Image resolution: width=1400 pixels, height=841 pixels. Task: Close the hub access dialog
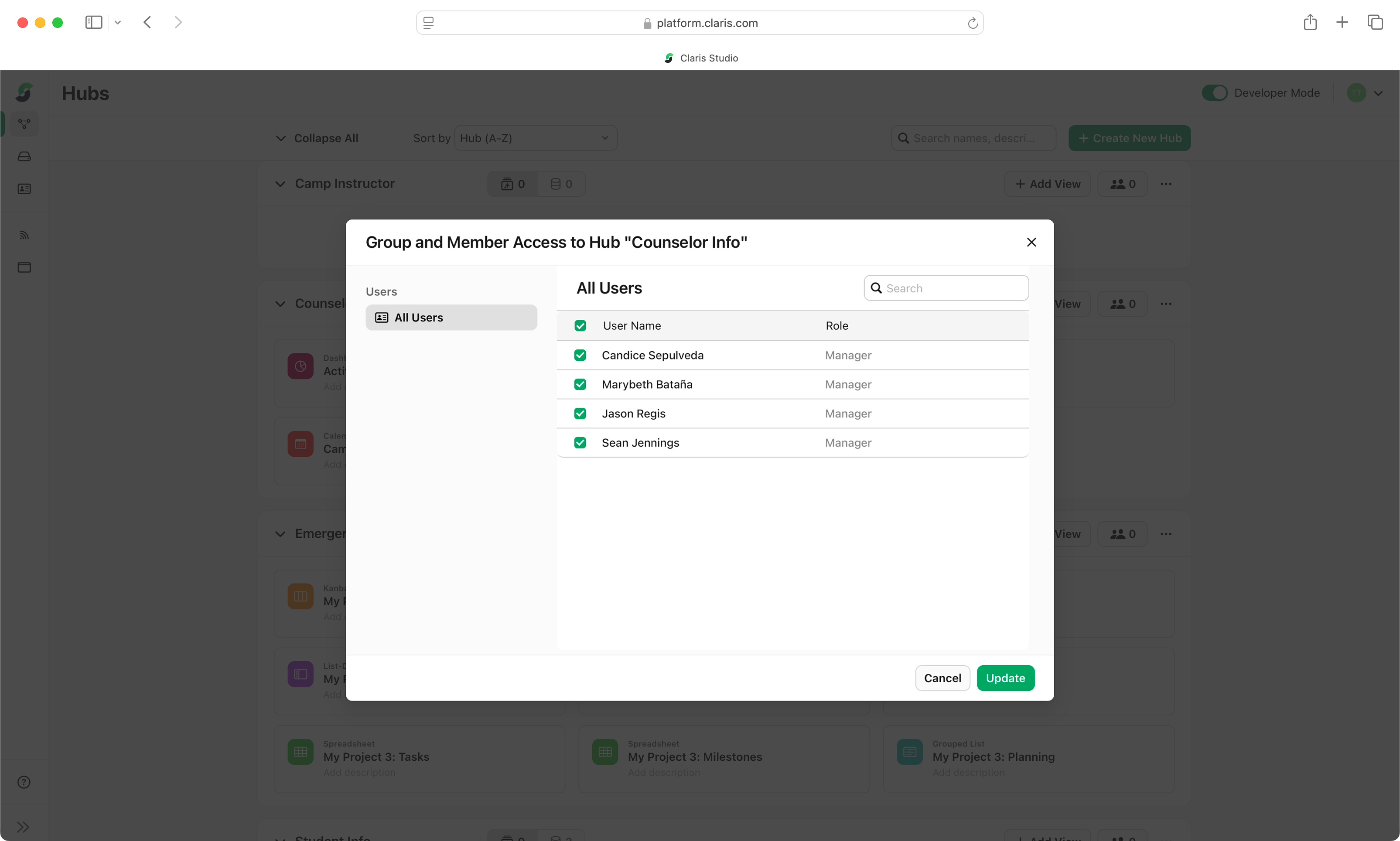(1031, 242)
